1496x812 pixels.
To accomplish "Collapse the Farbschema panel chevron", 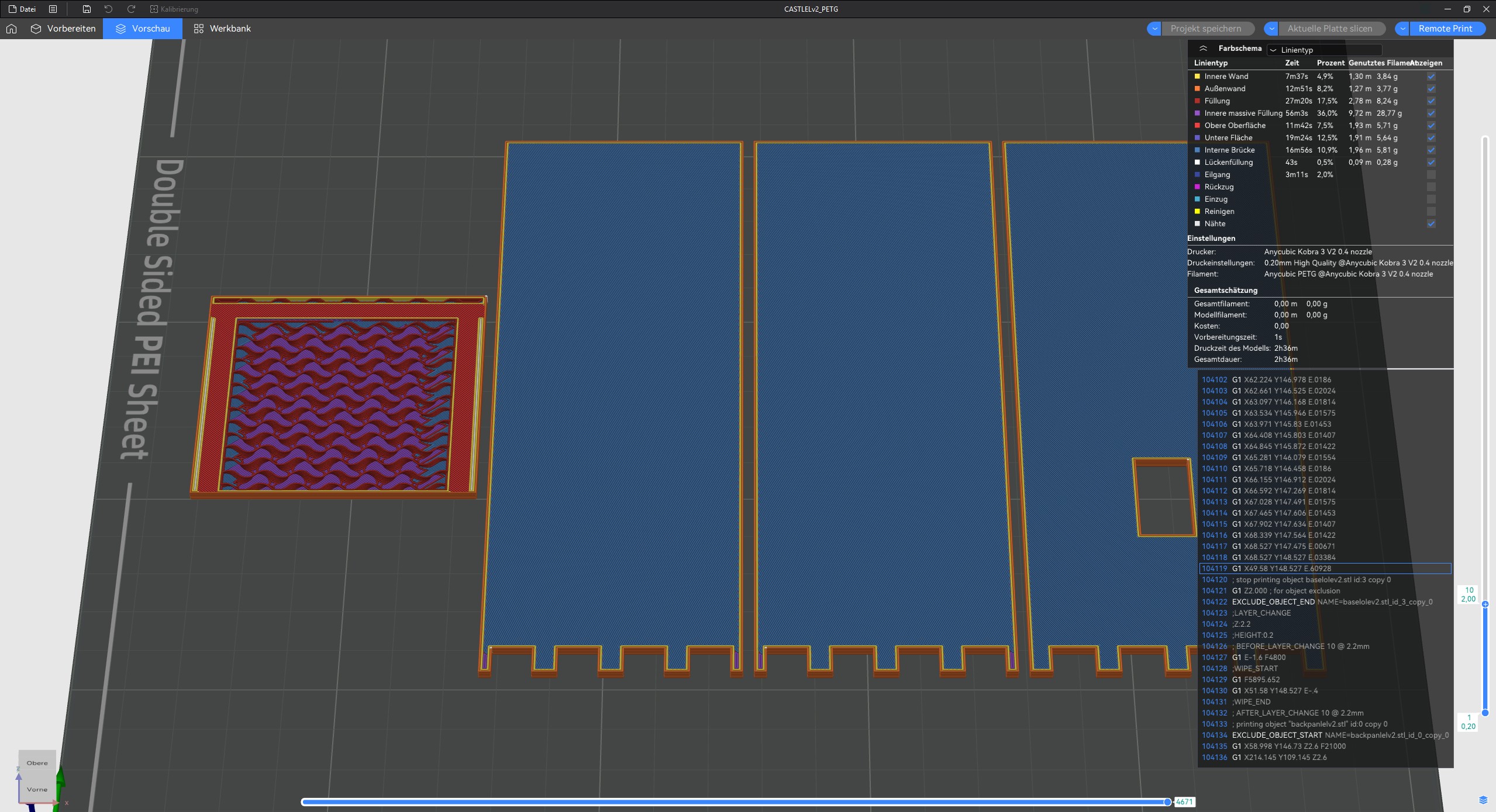I will (1202, 49).
